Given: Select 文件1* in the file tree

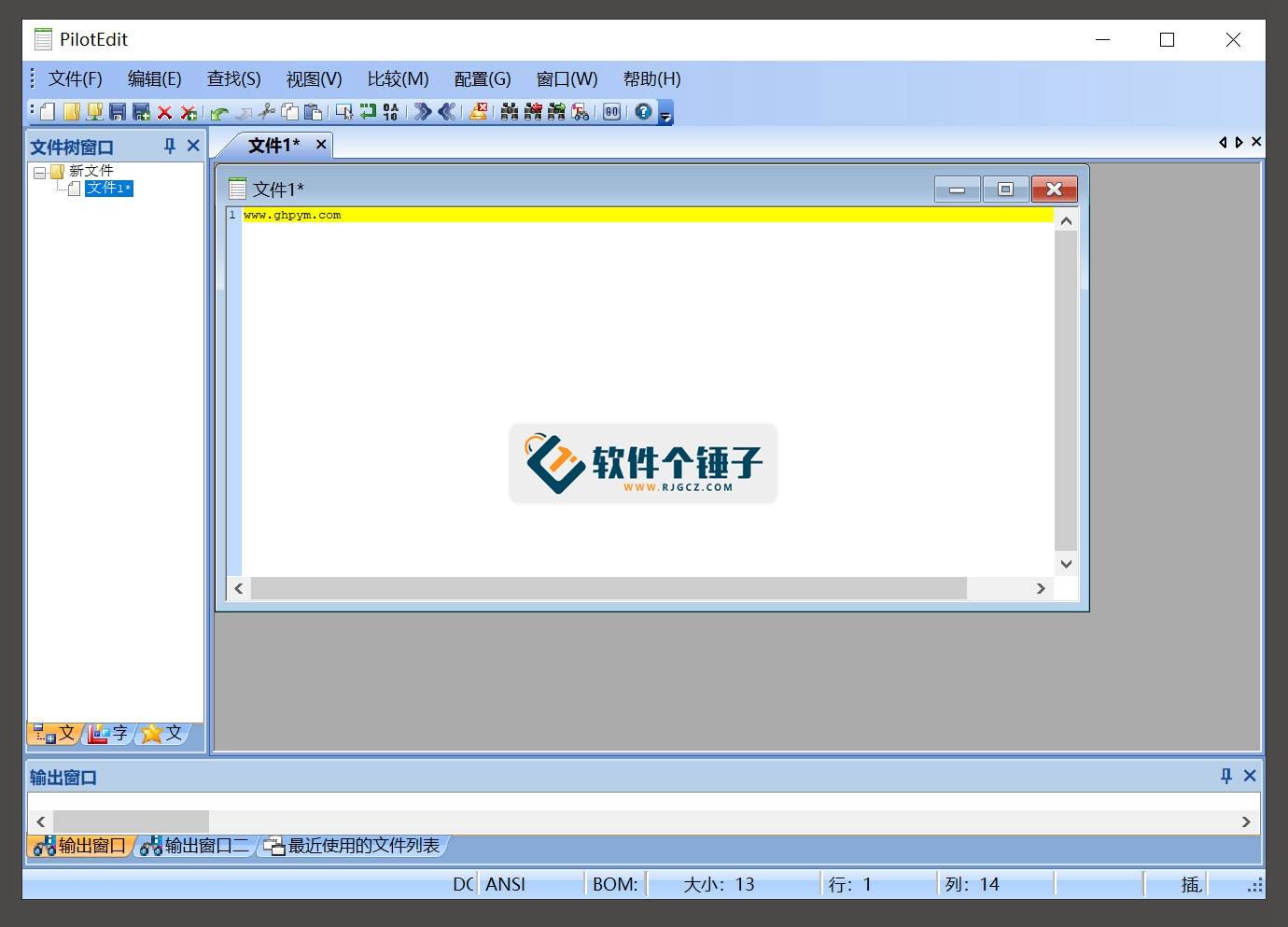Looking at the screenshot, I should (109, 189).
